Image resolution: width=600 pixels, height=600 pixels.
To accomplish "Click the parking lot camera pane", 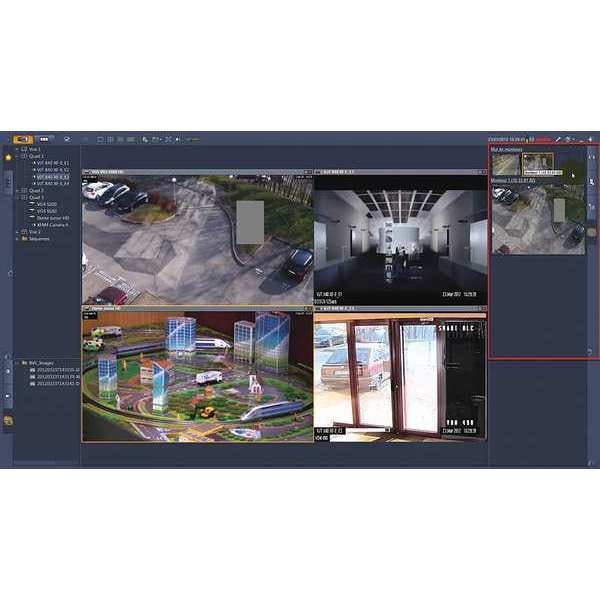I will [197, 239].
